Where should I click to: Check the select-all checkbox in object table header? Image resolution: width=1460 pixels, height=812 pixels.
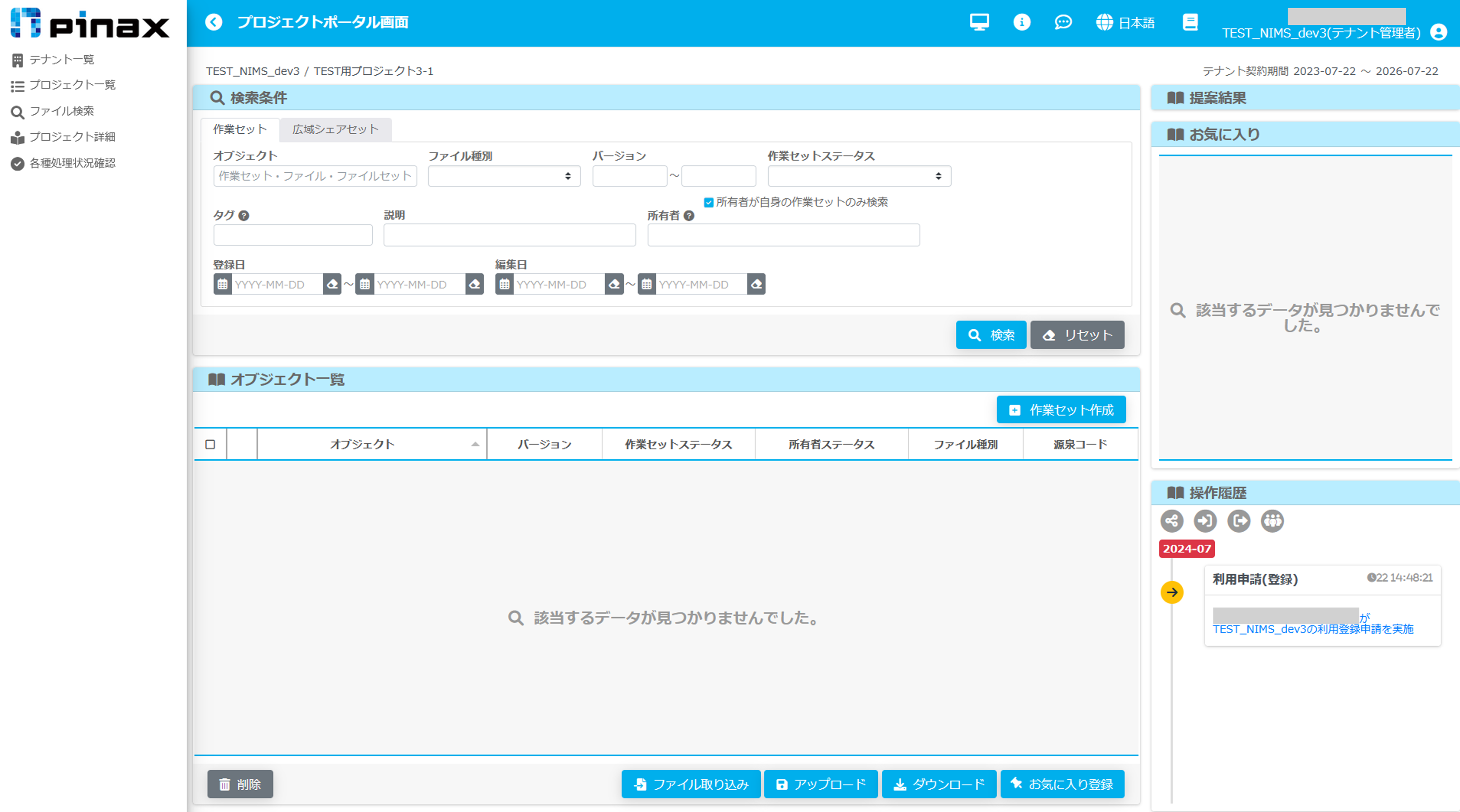(x=210, y=444)
